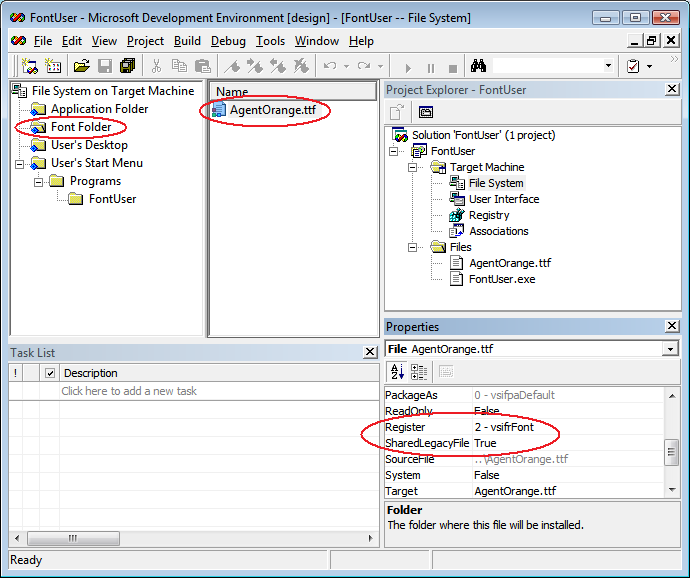This screenshot has height=578, width=690.
Task: Open the Undo history dropdown arrow
Action: pyautogui.click(x=346, y=66)
